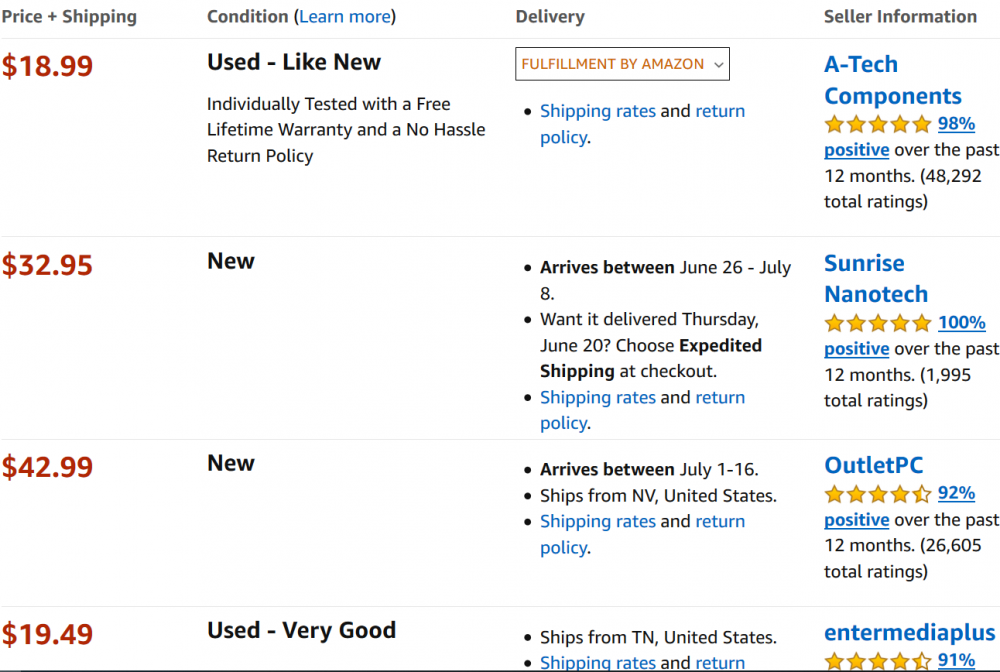The image size is (1000, 672).
Task: View Shipping rates for the $18.99 offer
Action: point(598,111)
